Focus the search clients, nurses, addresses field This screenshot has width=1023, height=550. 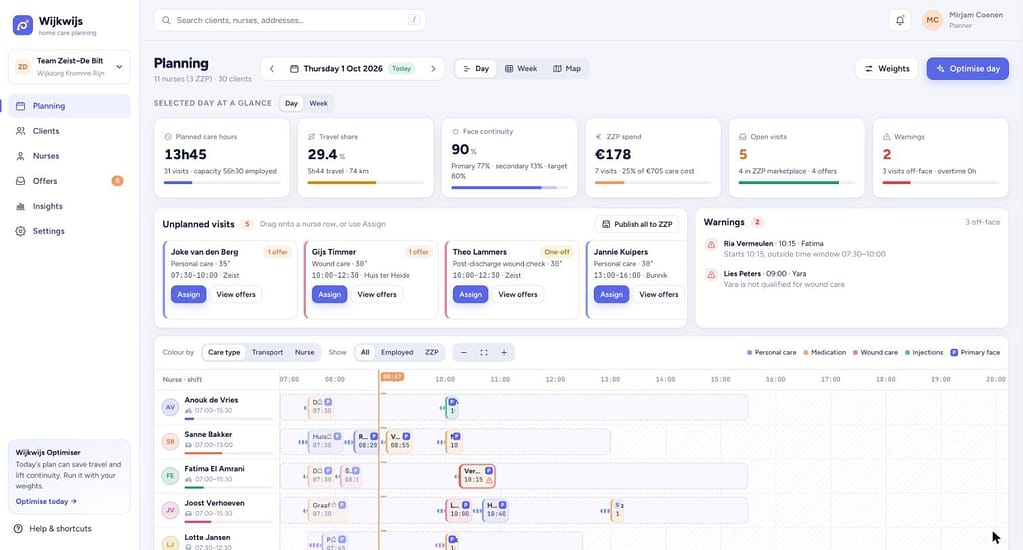tap(290, 20)
